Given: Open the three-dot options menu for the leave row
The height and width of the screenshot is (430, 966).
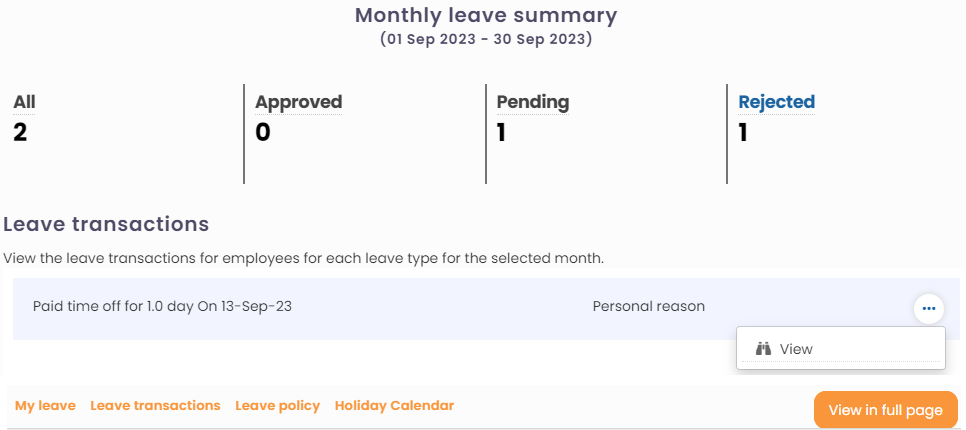Looking at the screenshot, I should coord(929,309).
